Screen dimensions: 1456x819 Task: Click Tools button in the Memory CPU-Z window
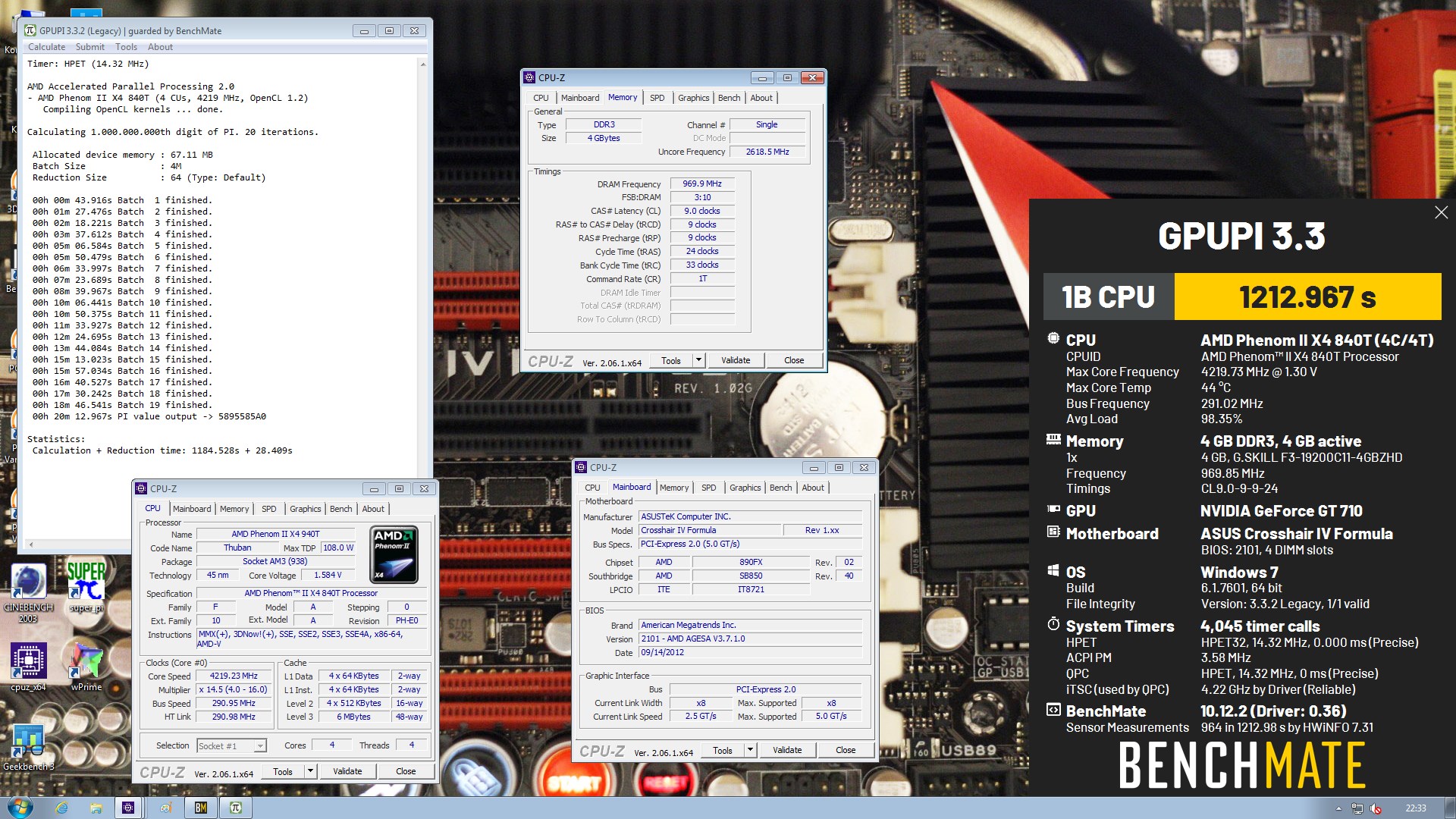coord(670,360)
